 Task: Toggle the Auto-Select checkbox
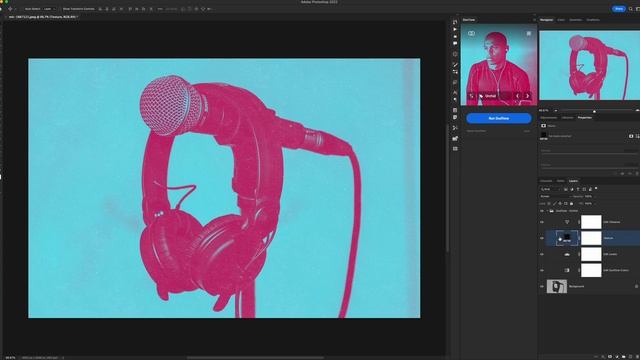point(22,9)
